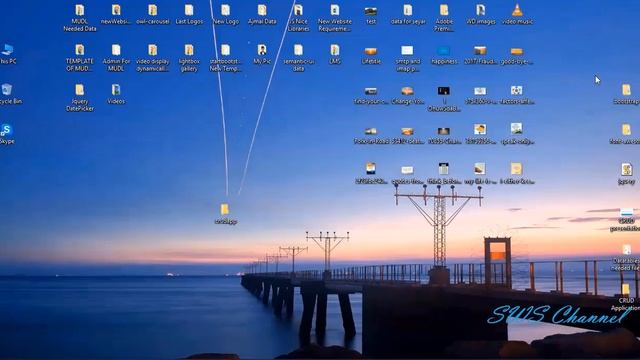The image size is (640, 360).
Task: Click the New Website Requireme... folder
Action: [335, 18]
